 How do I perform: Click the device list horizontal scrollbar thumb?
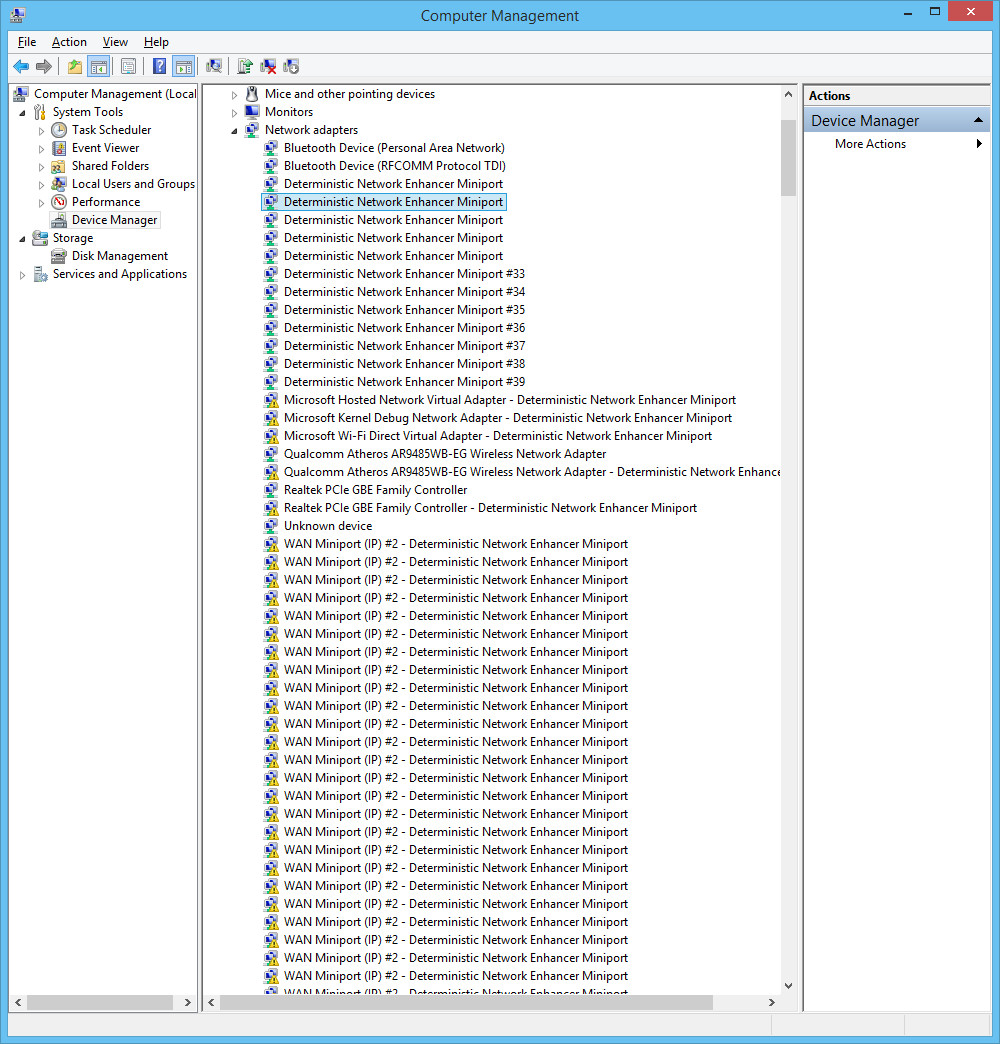pyautogui.click(x=466, y=1002)
